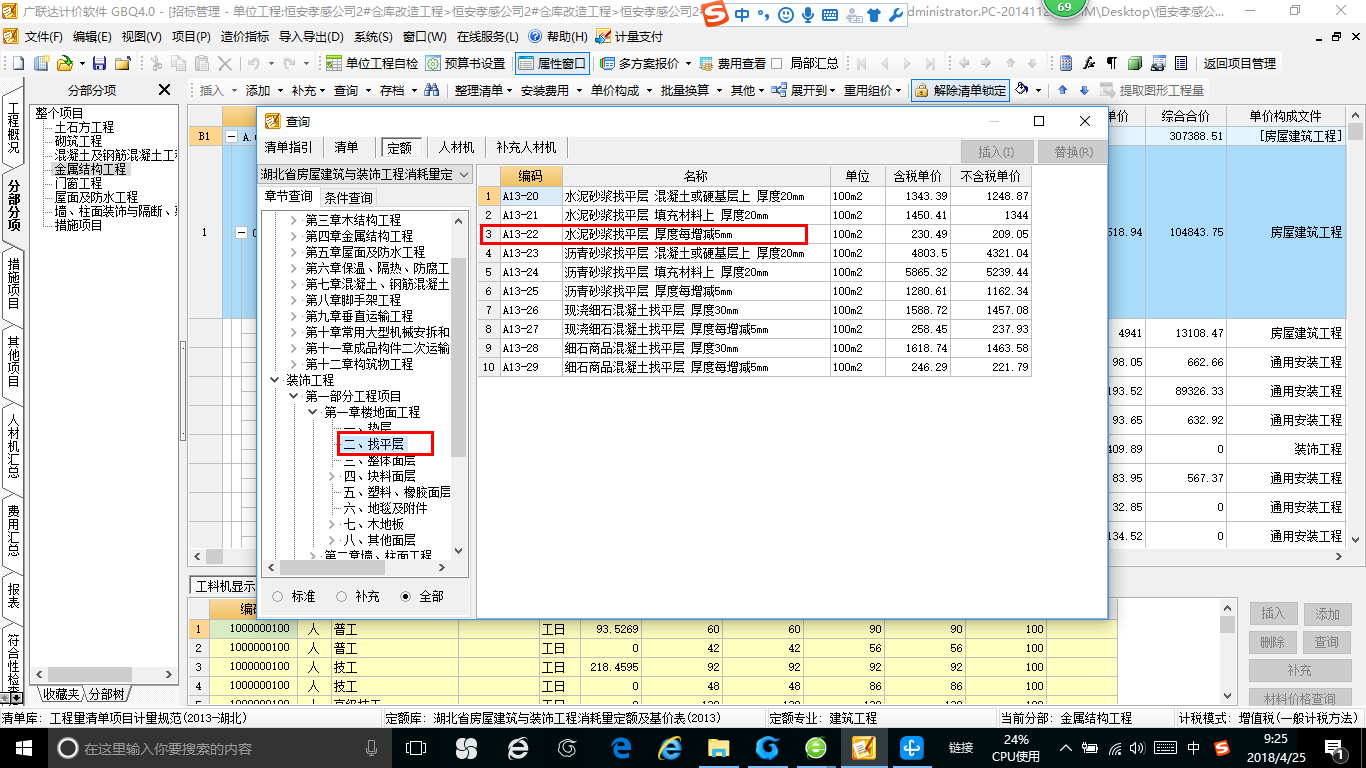Click 费用查看 toolbar button
The height and width of the screenshot is (768, 1366).
click(x=733, y=63)
